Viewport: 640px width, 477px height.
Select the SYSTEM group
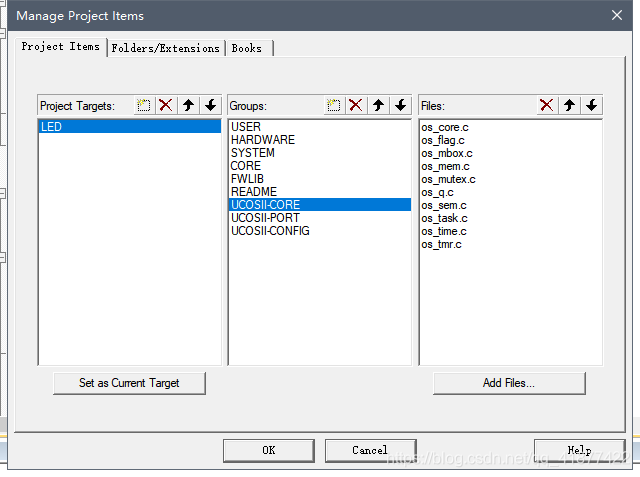pos(320,153)
